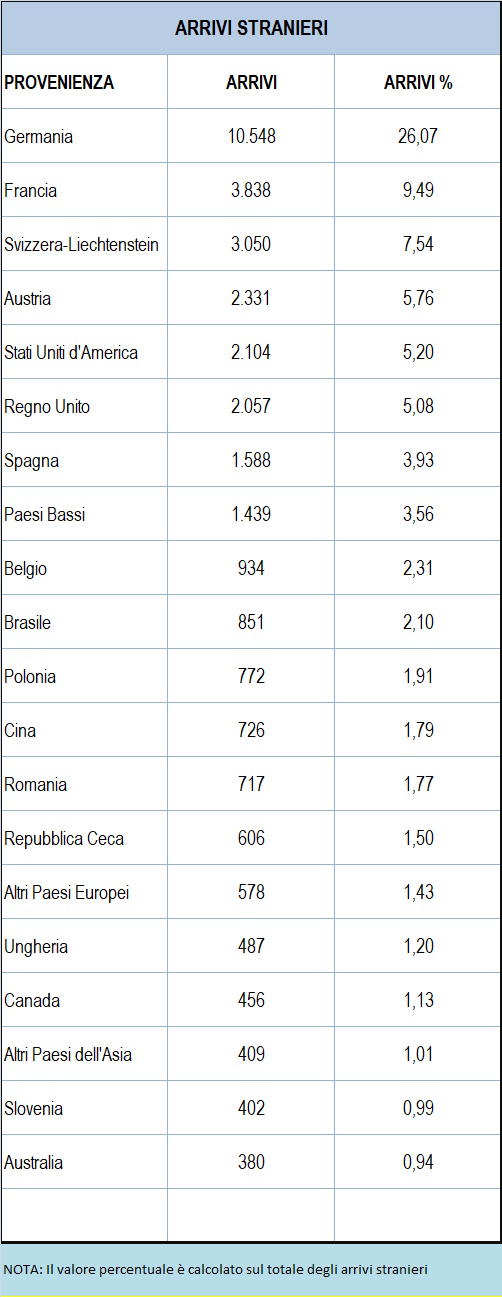Select the Paesi Bassi arrivals value 1.439
The height and width of the screenshot is (1297, 502).
251,514
